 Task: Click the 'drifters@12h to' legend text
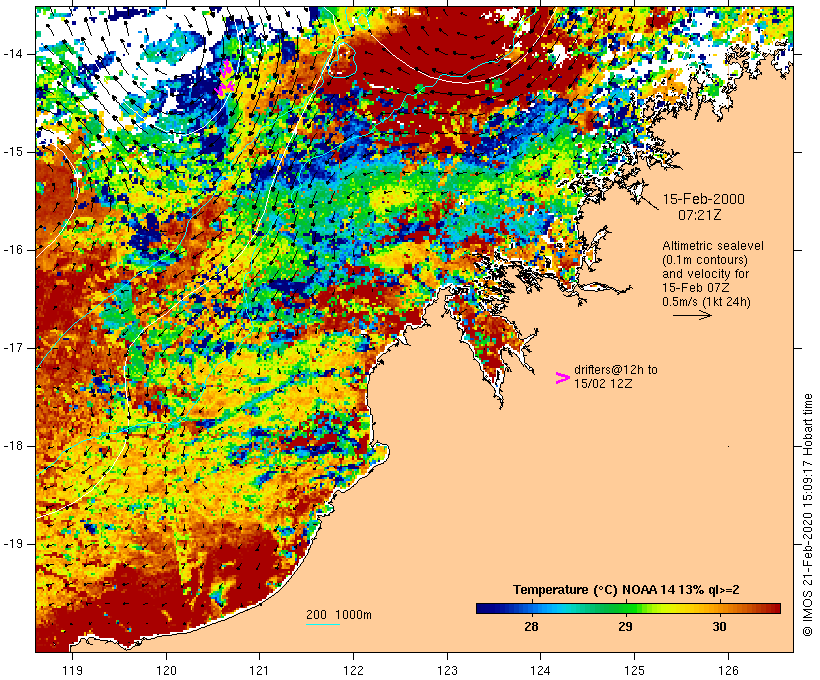(x=616, y=370)
